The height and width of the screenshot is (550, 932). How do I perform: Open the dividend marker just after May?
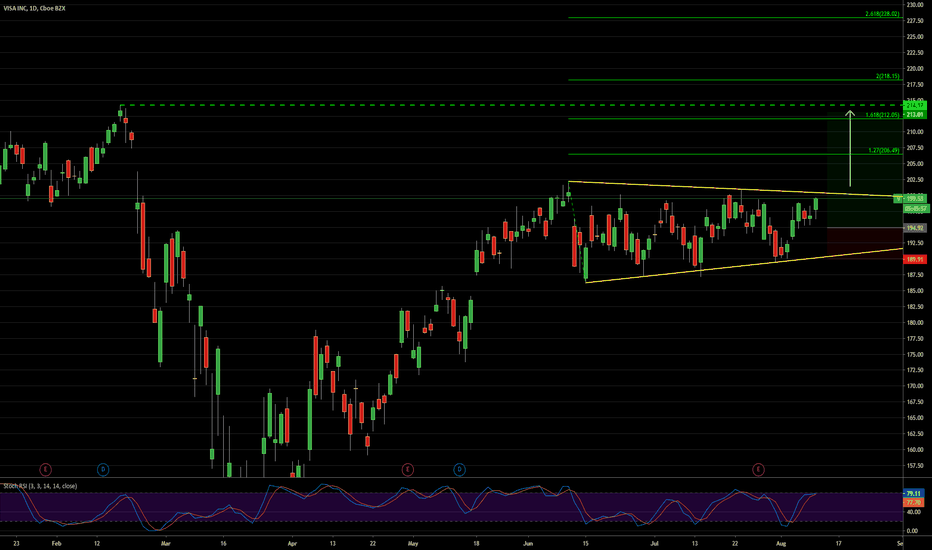point(459,470)
